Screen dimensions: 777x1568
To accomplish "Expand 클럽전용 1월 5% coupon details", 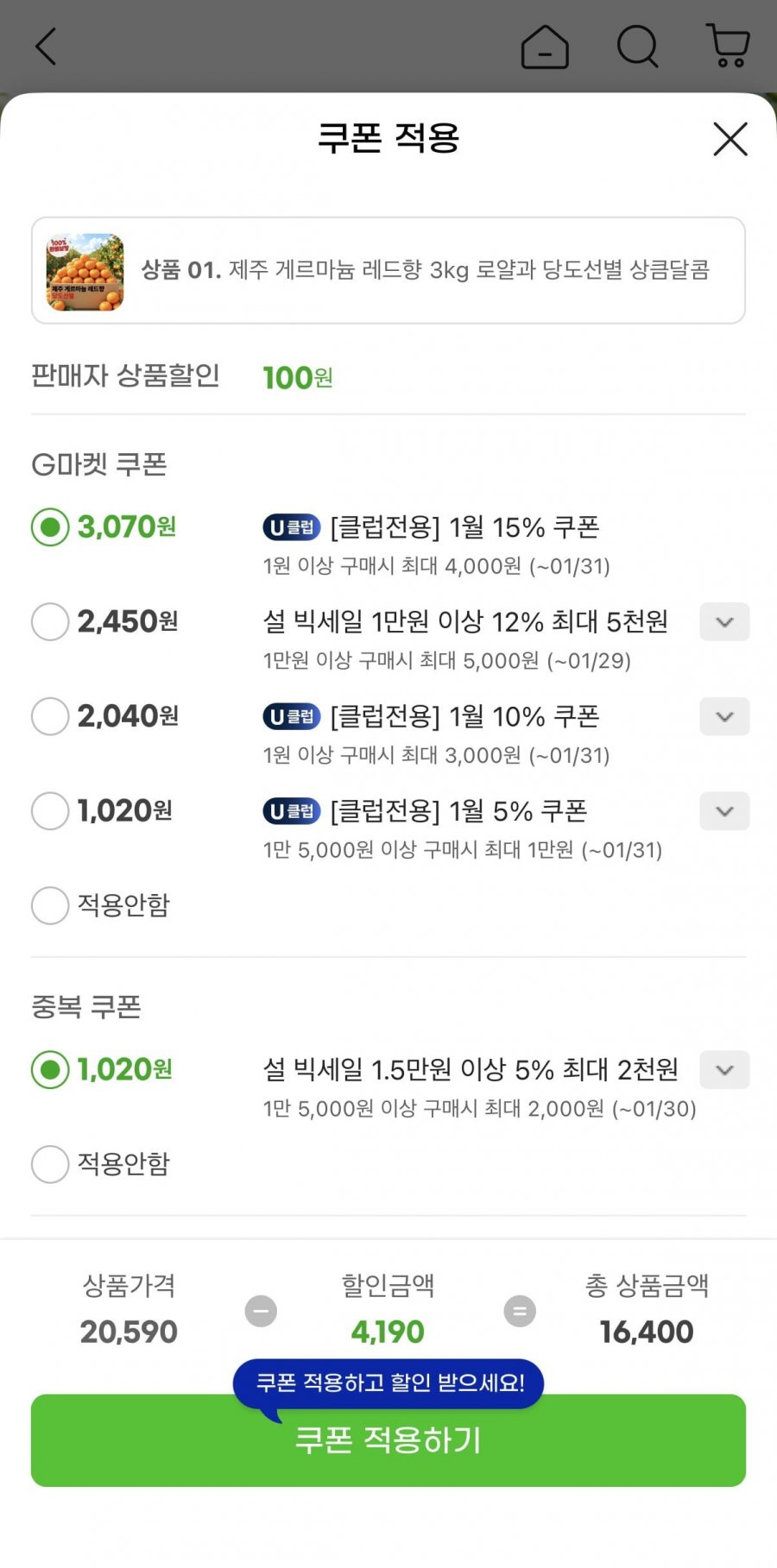I will coord(724,811).
